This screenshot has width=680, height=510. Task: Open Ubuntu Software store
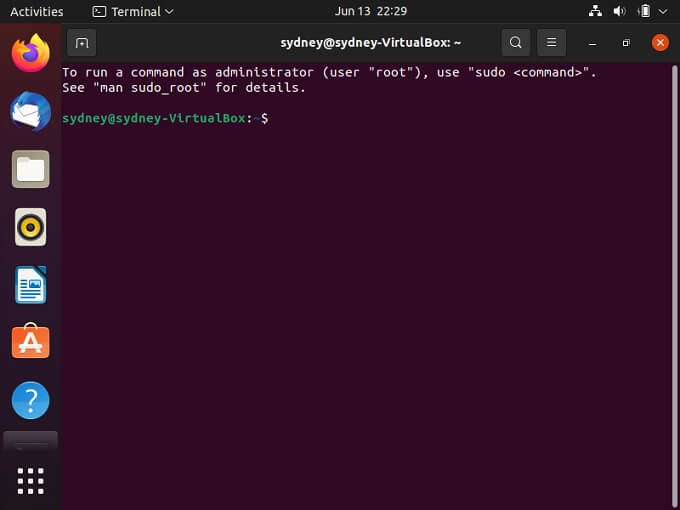tap(30, 341)
